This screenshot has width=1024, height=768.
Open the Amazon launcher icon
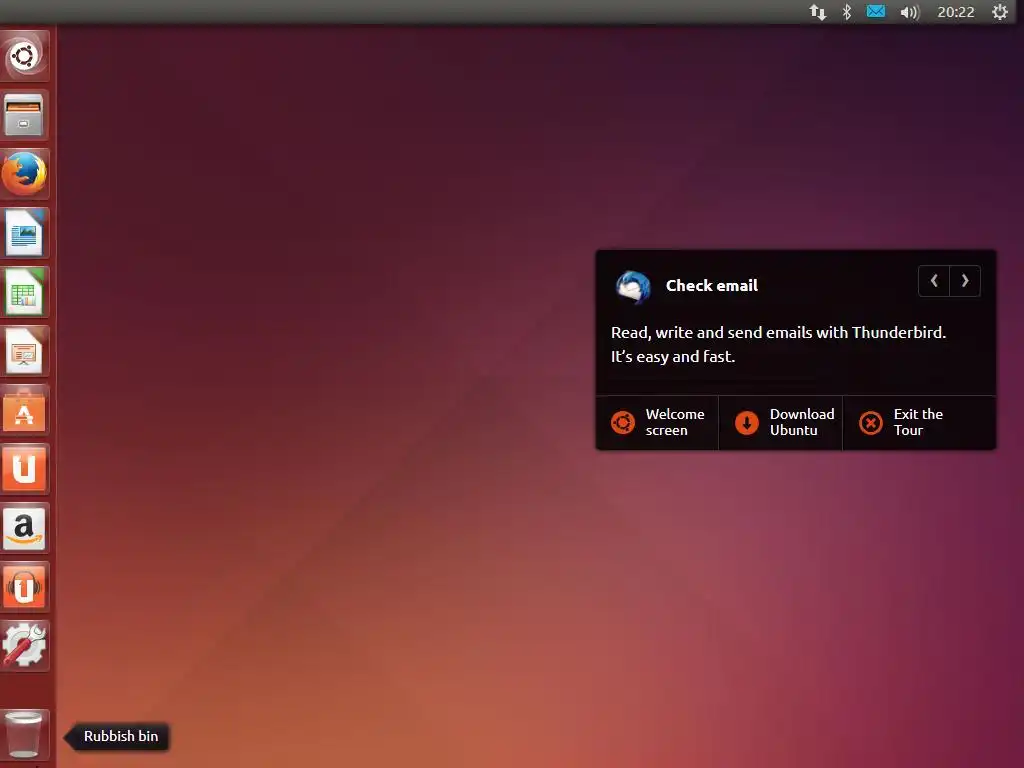coord(24,528)
